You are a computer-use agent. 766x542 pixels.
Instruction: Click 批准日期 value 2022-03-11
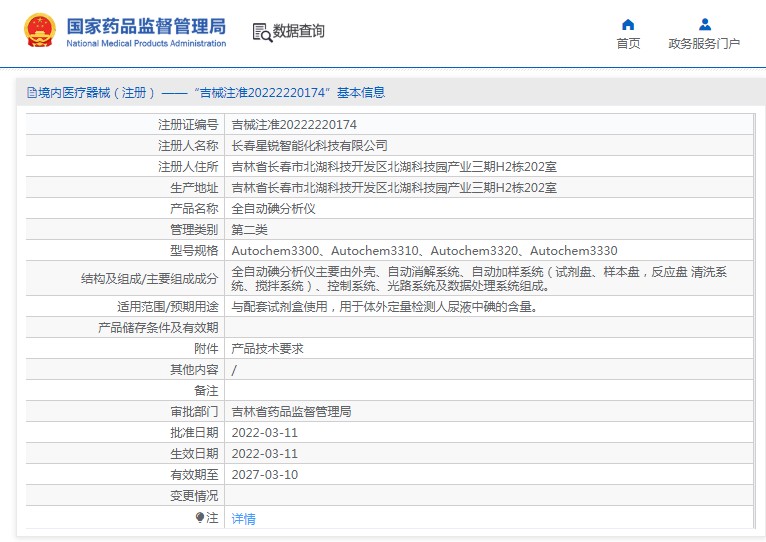pos(264,433)
